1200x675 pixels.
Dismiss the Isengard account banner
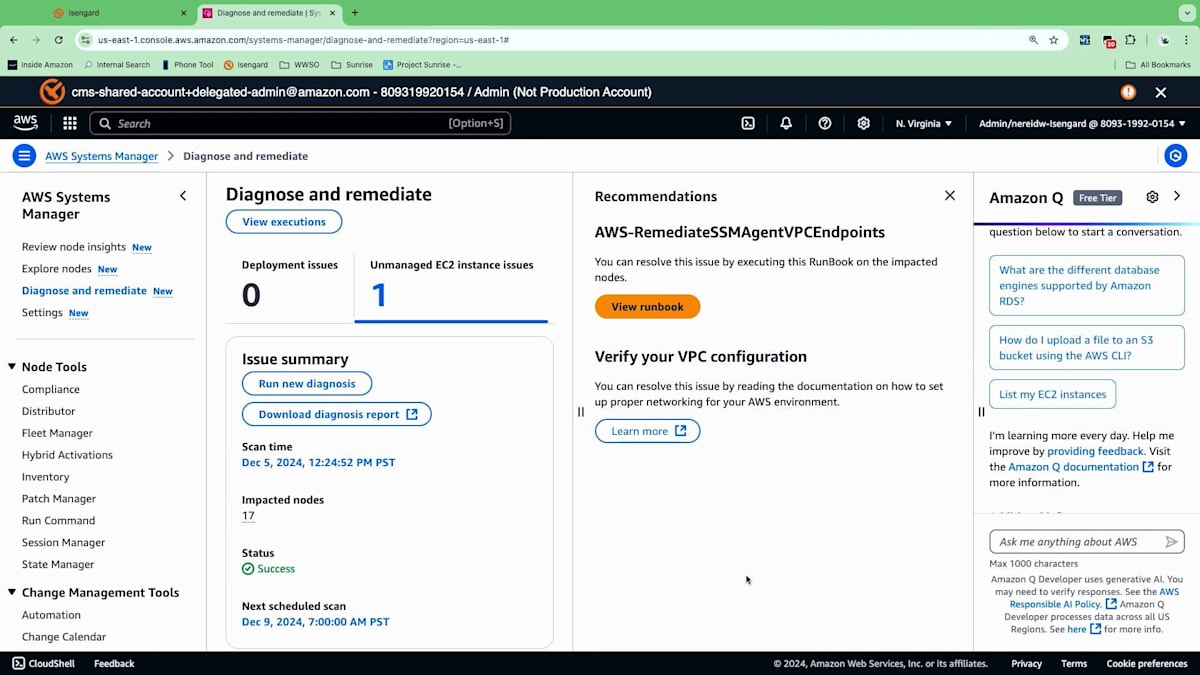[1161, 92]
